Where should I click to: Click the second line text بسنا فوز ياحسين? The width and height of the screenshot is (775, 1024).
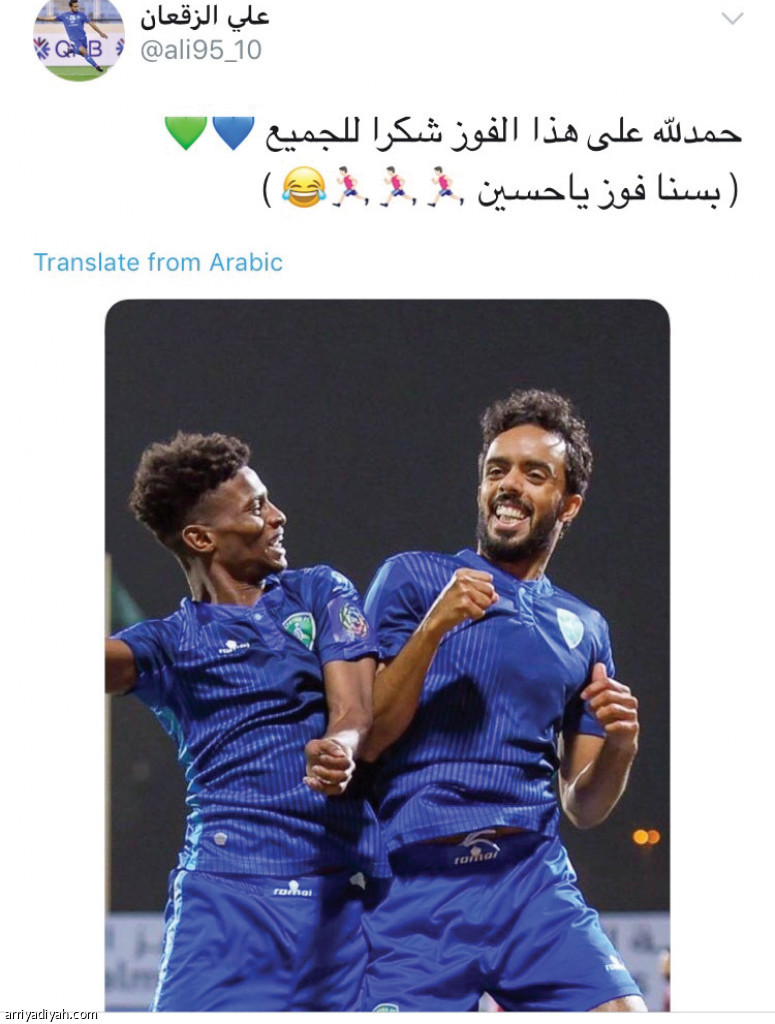point(600,189)
